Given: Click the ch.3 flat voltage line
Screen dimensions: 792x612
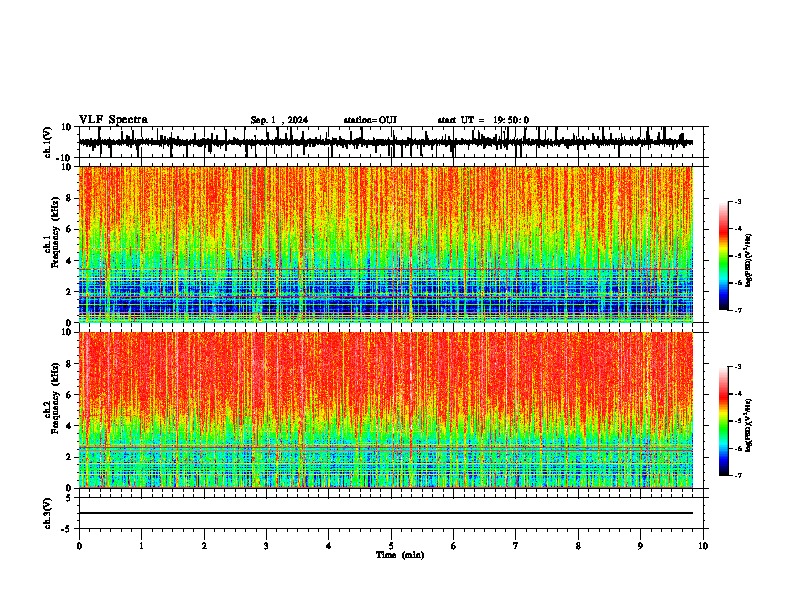Looking at the screenshot, I should (386, 513).
